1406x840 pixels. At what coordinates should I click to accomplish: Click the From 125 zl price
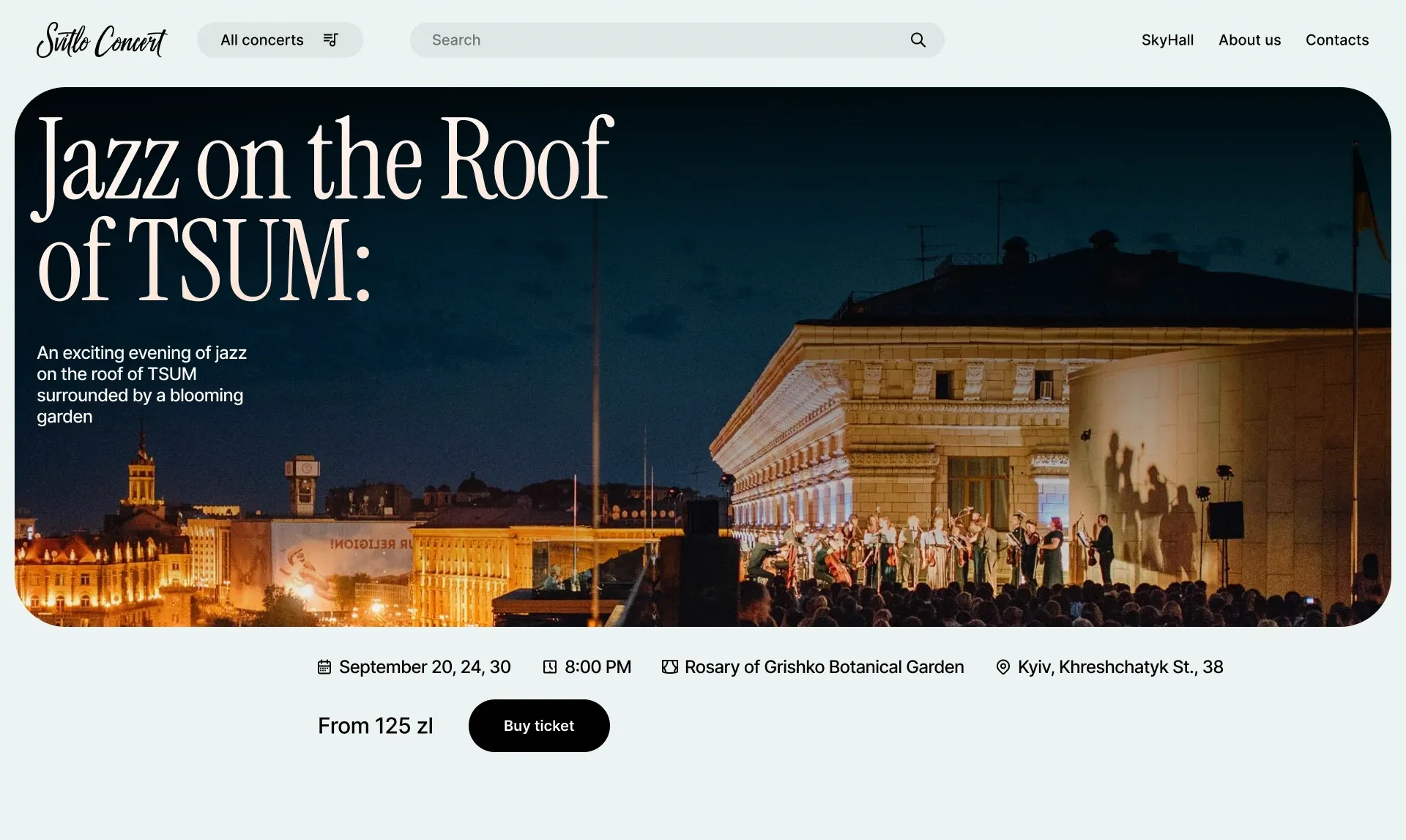tap(376, 726)
